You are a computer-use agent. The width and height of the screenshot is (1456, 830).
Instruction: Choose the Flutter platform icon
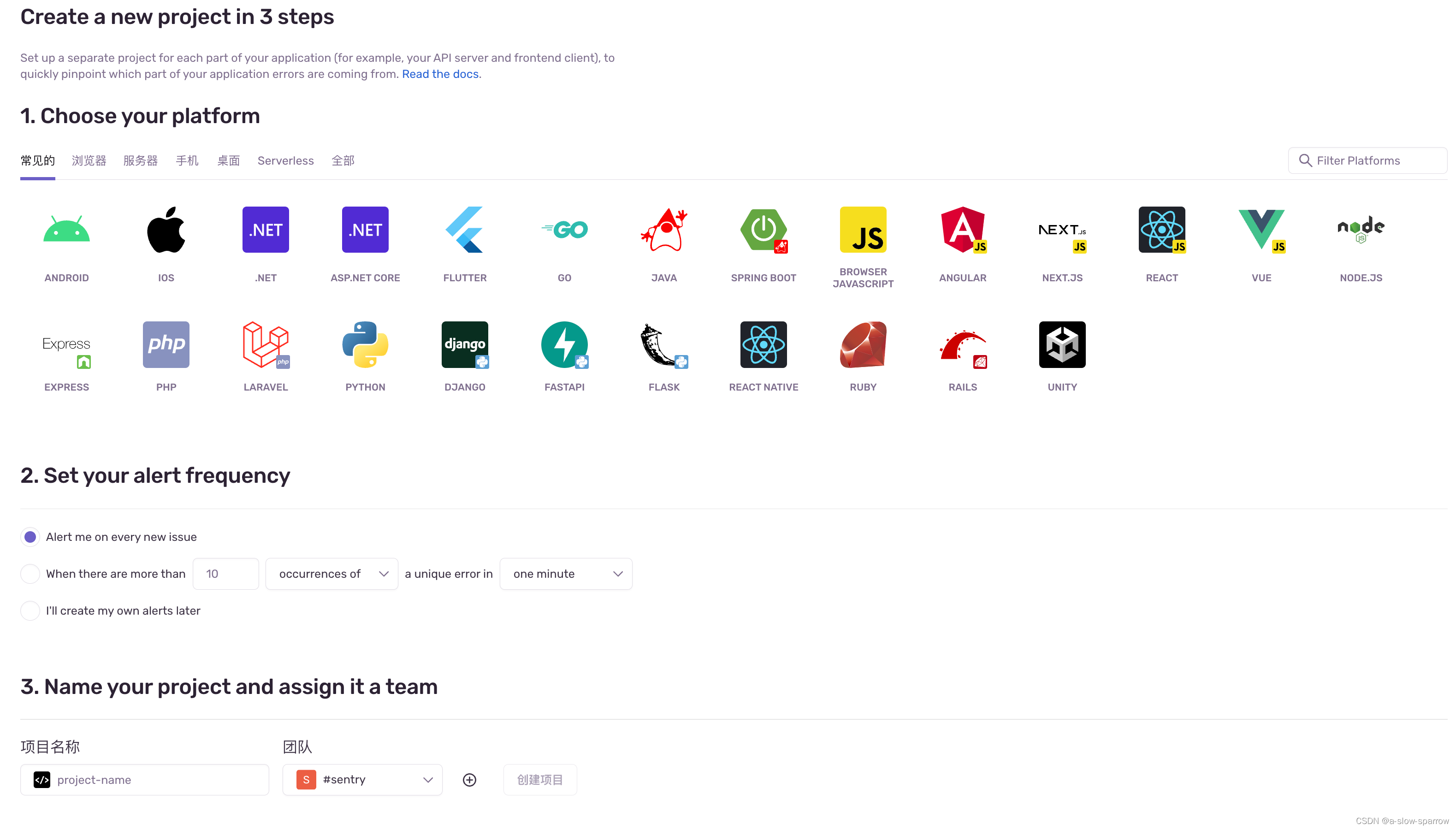click(x=464, y=230)
